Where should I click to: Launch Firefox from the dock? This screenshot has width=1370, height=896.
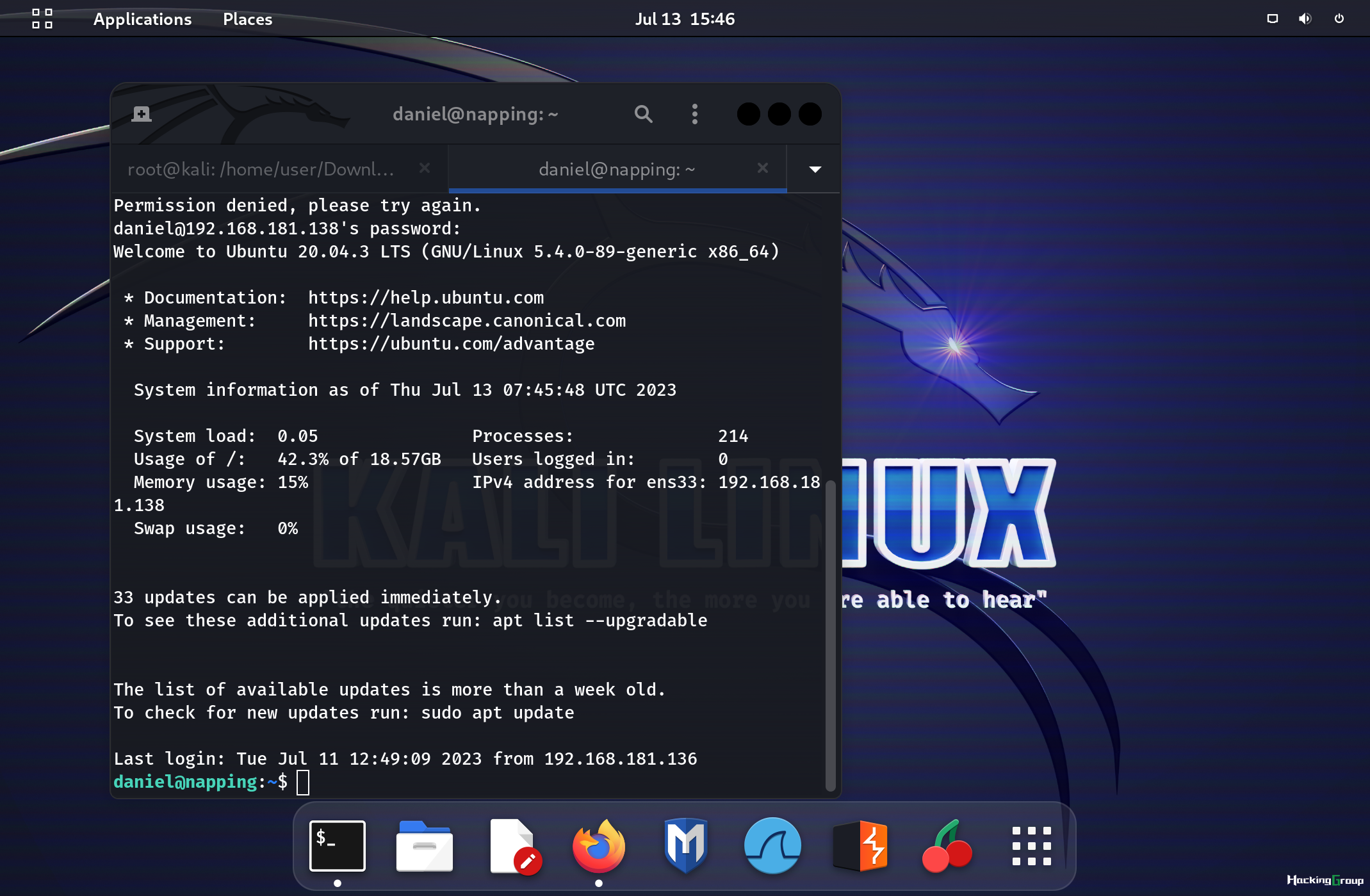click(x=599, y=845)
